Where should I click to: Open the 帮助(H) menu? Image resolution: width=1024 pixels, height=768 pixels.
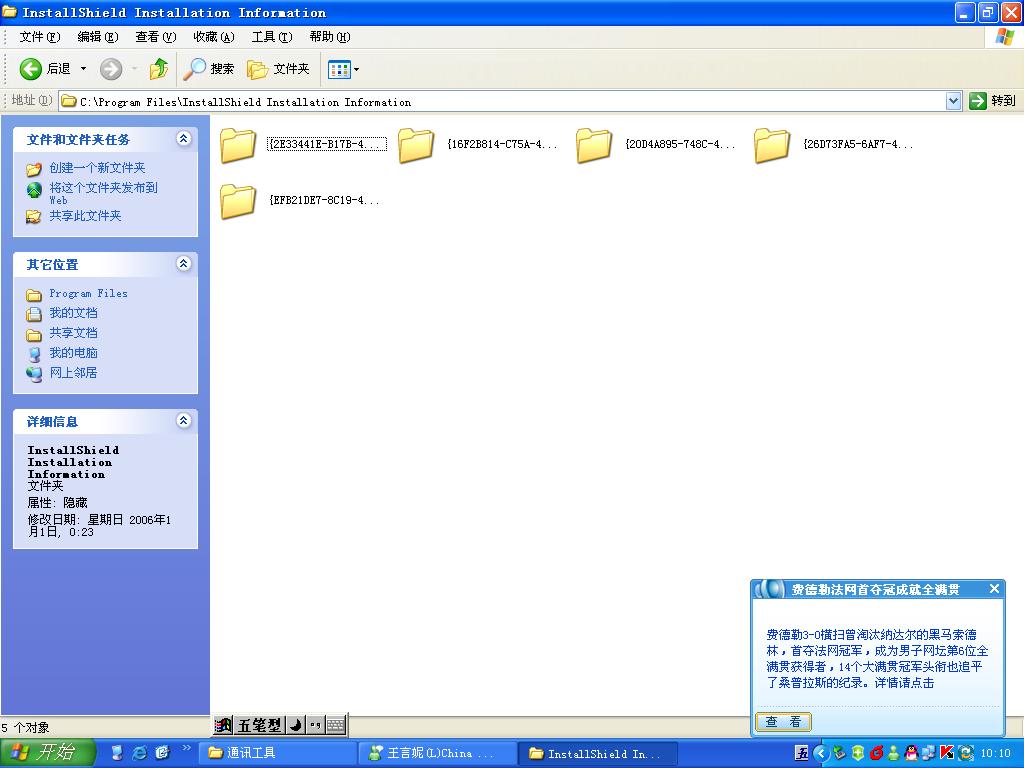pos(330,37)
